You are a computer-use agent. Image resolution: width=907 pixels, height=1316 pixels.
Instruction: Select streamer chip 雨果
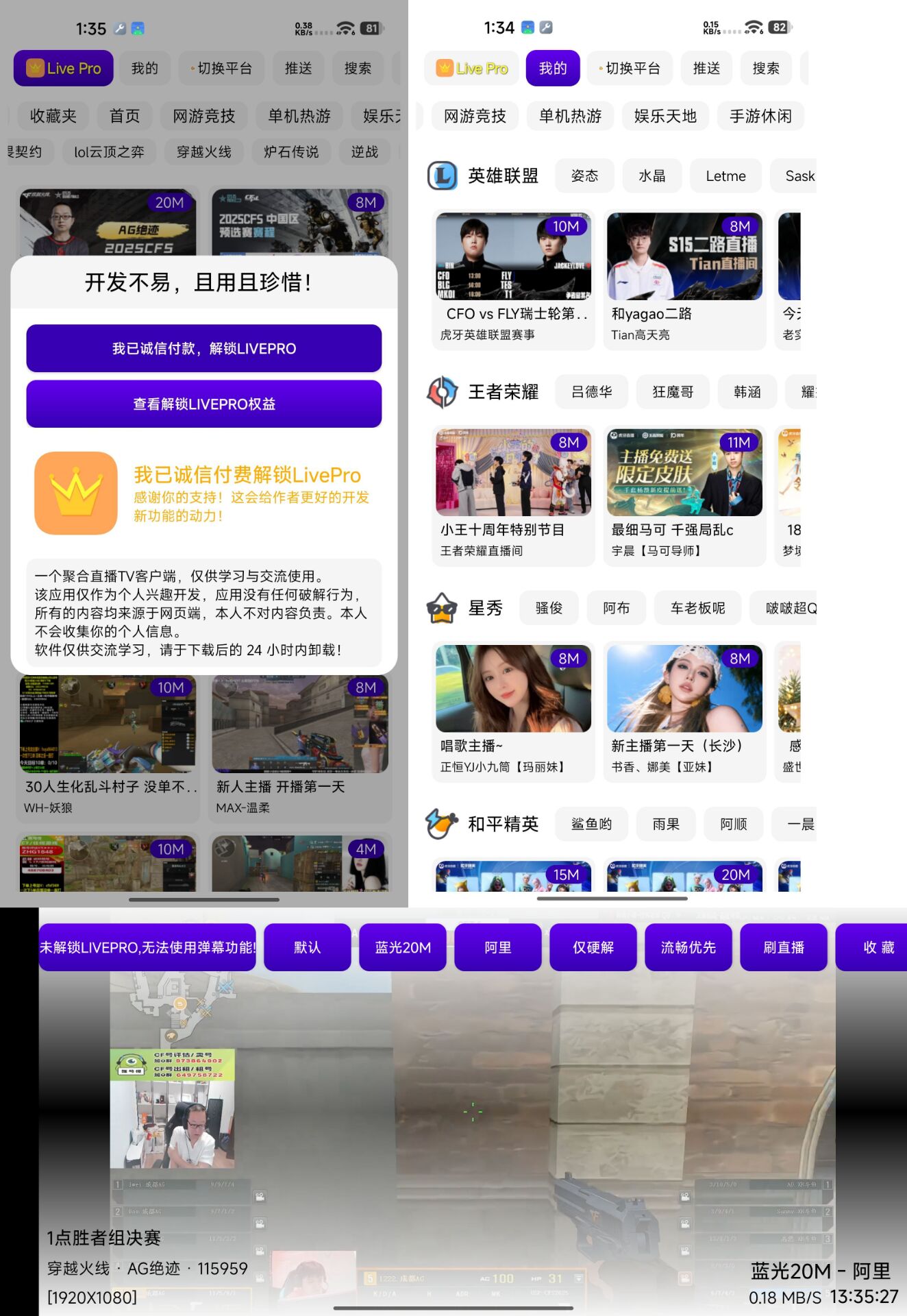(x=666, y=824)
